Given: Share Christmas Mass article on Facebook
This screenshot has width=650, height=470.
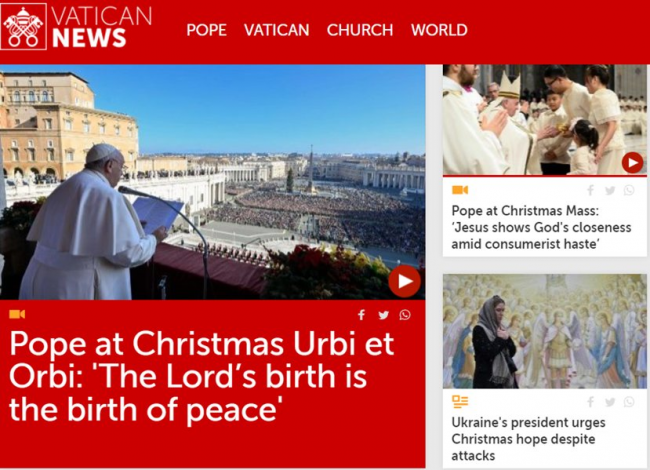Looking at the screenshot, I should (591, 190).
